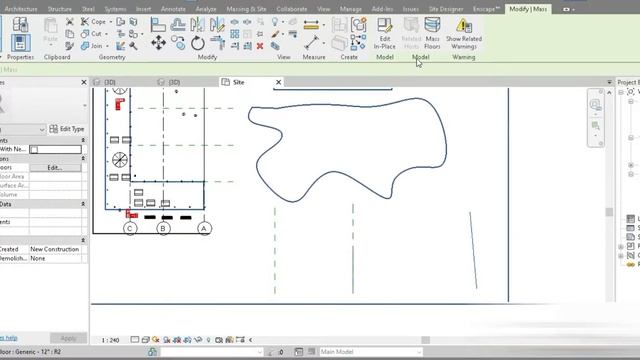
Task: Open the Cope dropdown arrow
Action: click(111, 22)
